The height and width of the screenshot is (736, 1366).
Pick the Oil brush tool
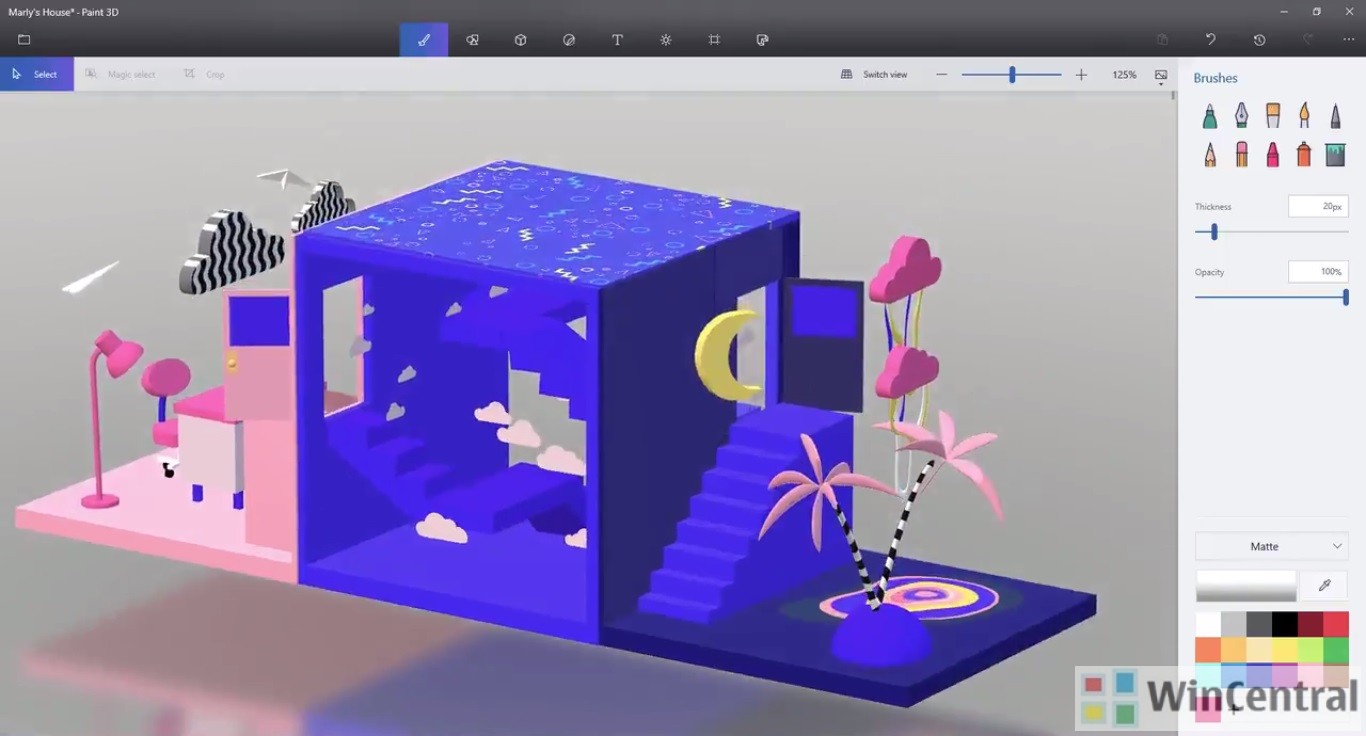click(1273, 116)
